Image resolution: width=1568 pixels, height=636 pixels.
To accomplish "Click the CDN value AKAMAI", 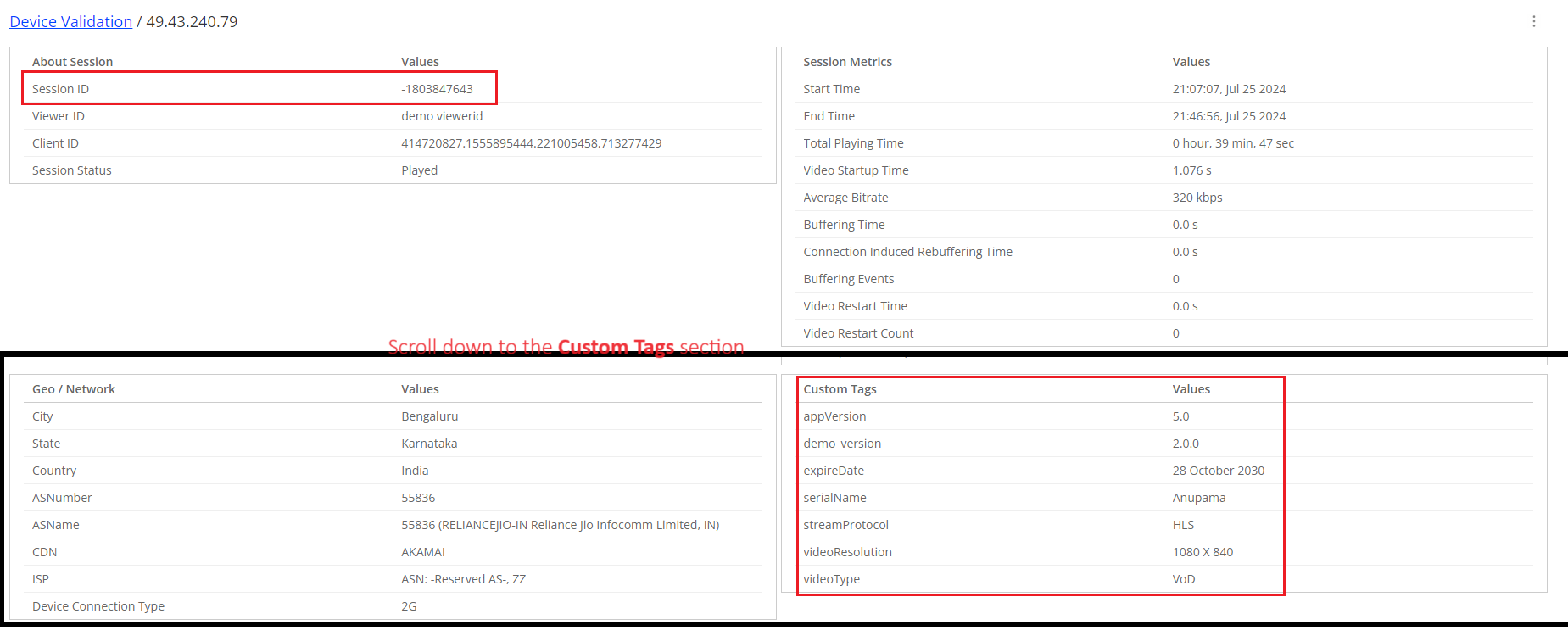I will [x=422, y=552].
